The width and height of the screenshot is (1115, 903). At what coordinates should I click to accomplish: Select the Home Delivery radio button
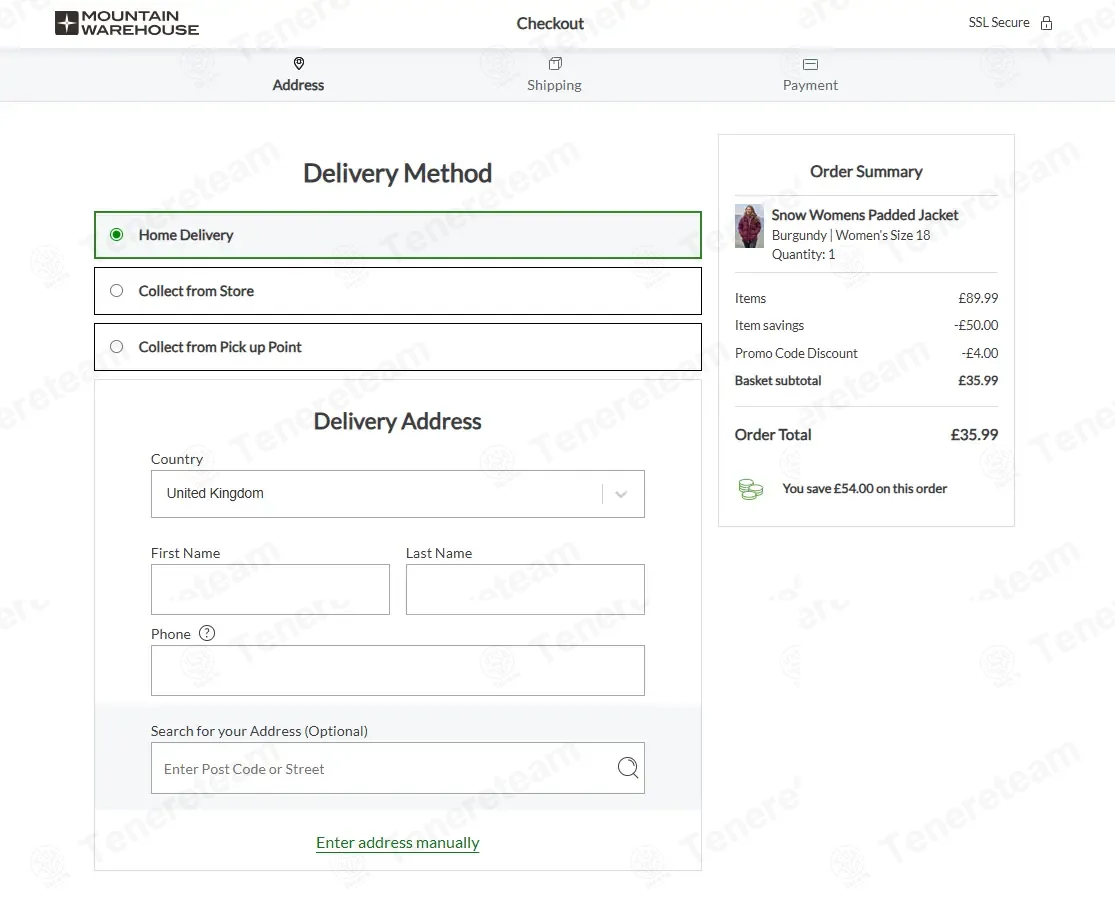117,235
